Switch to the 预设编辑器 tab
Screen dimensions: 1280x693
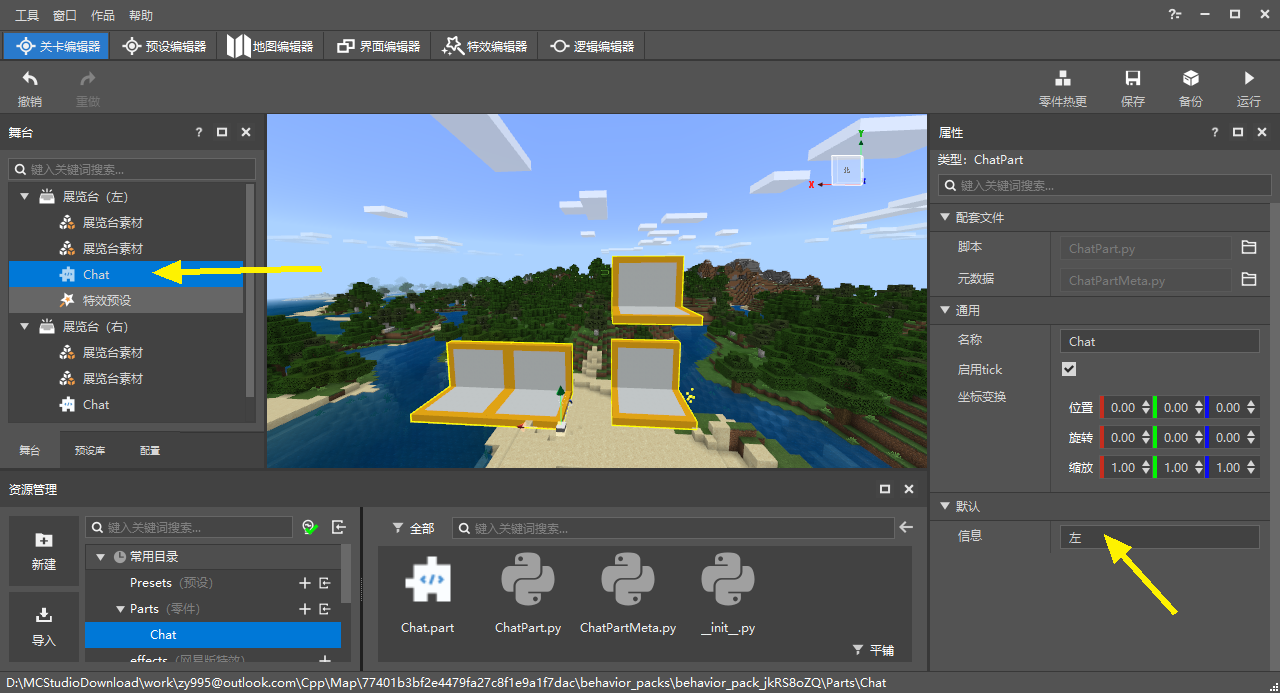click(x=164, y=46)
